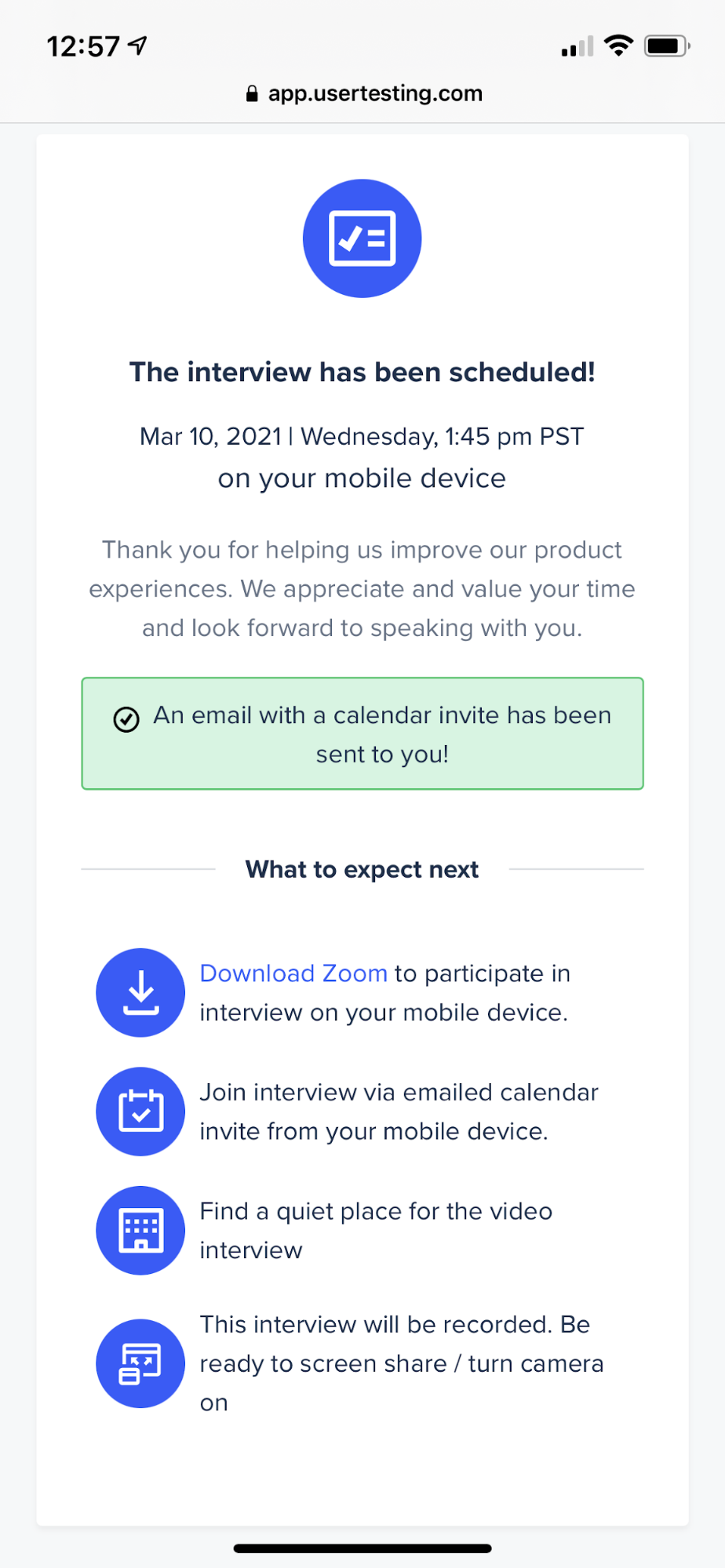Tap the Join interview via emailed calendar text
The height and width of the screenshot is (1568, 725).
tap(399, 1111)
